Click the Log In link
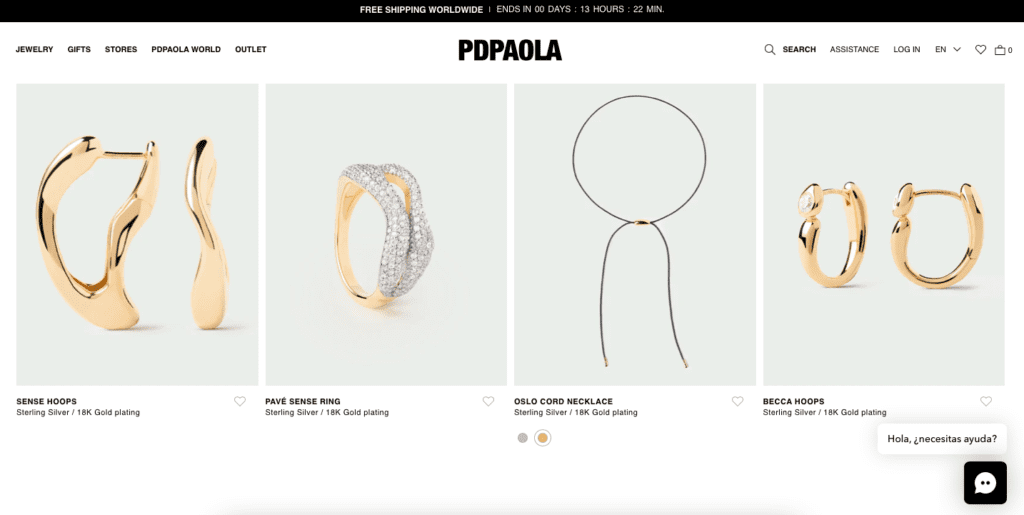 click(x=907, y=50)
